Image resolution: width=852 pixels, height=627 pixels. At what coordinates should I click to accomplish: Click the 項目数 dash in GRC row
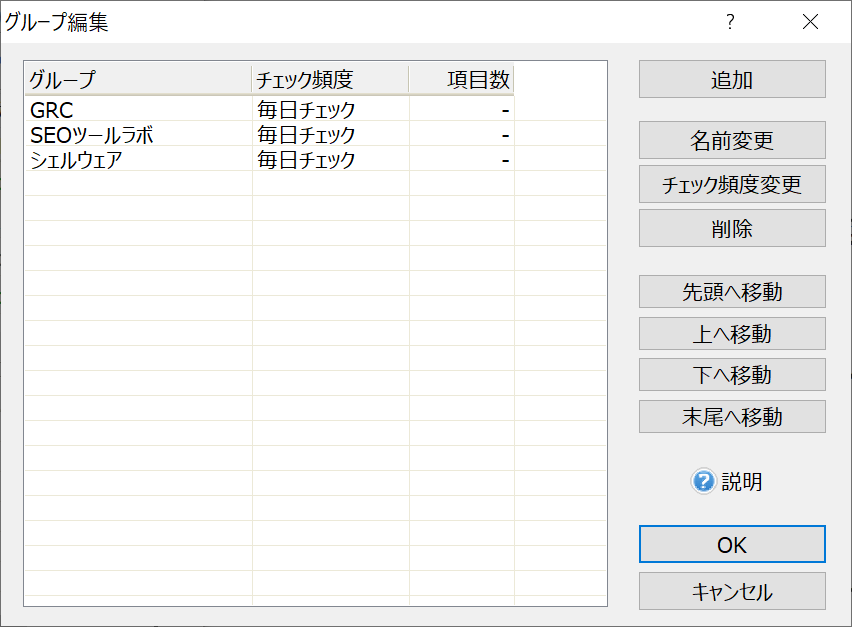505,111
